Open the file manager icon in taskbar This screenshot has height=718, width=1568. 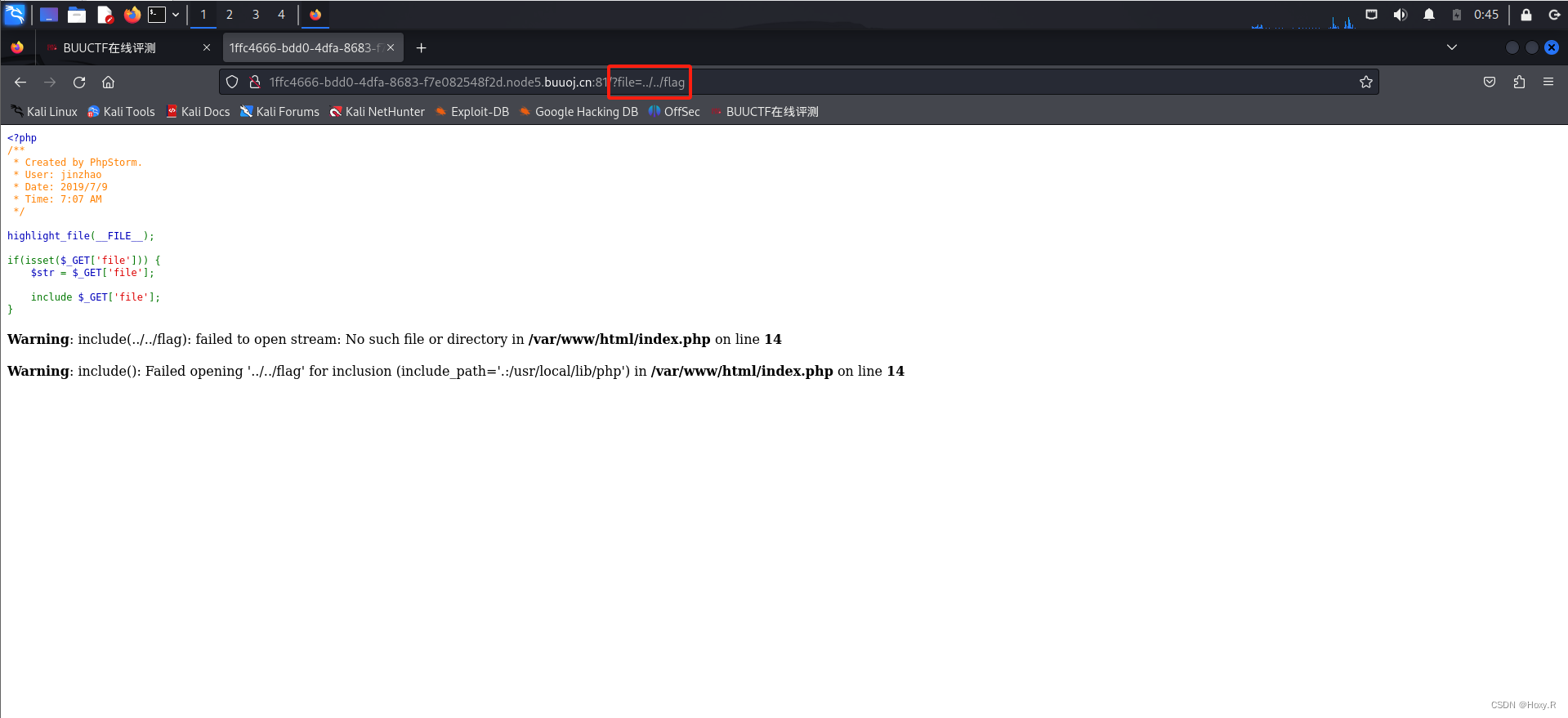coord(77,15)
